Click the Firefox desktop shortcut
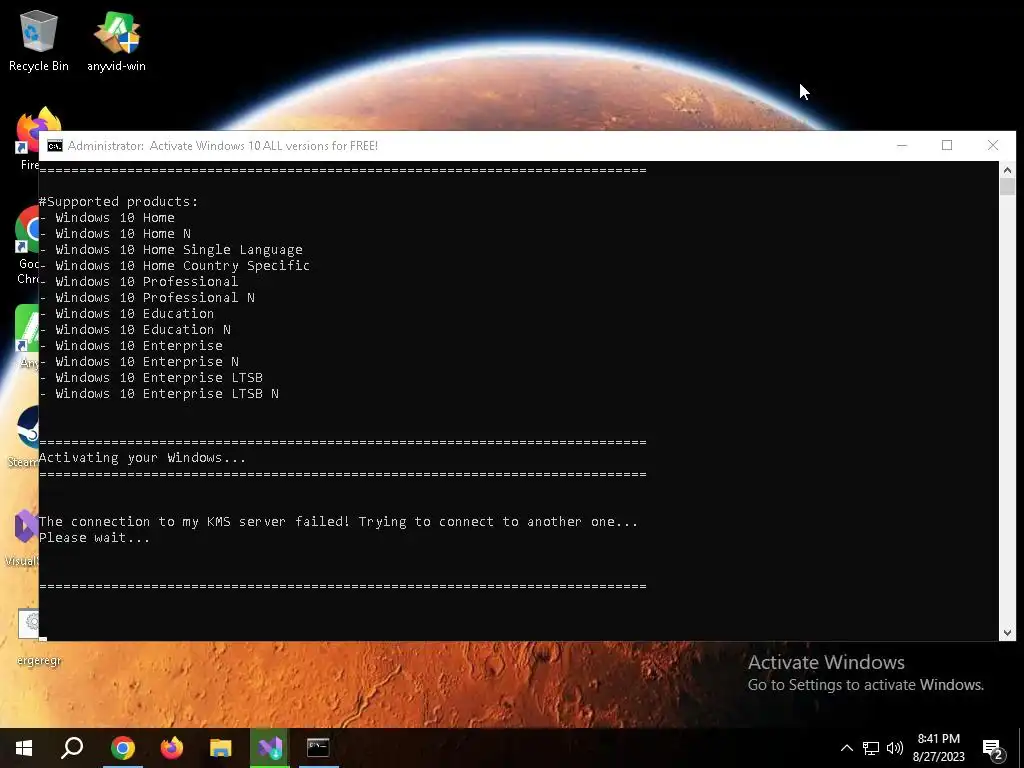This screenshot has width=1024, height=768. pyautogui.click(x=27, y=138)
